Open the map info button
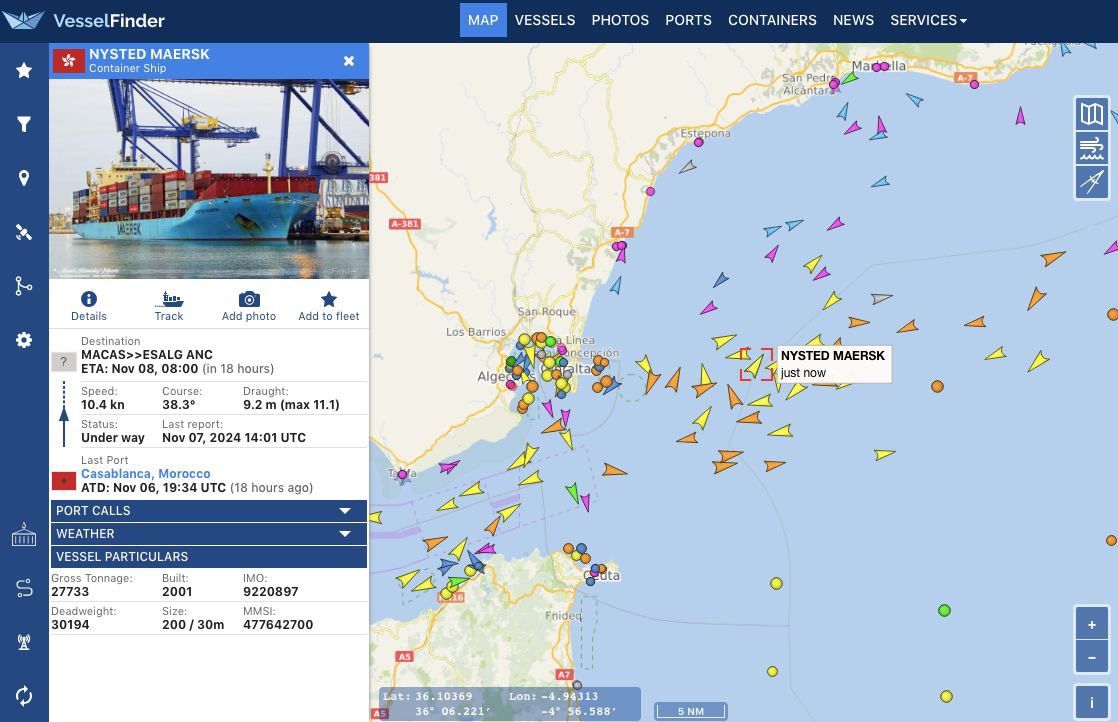The height and width of the screenshot is (722, 1118). 1092,703
